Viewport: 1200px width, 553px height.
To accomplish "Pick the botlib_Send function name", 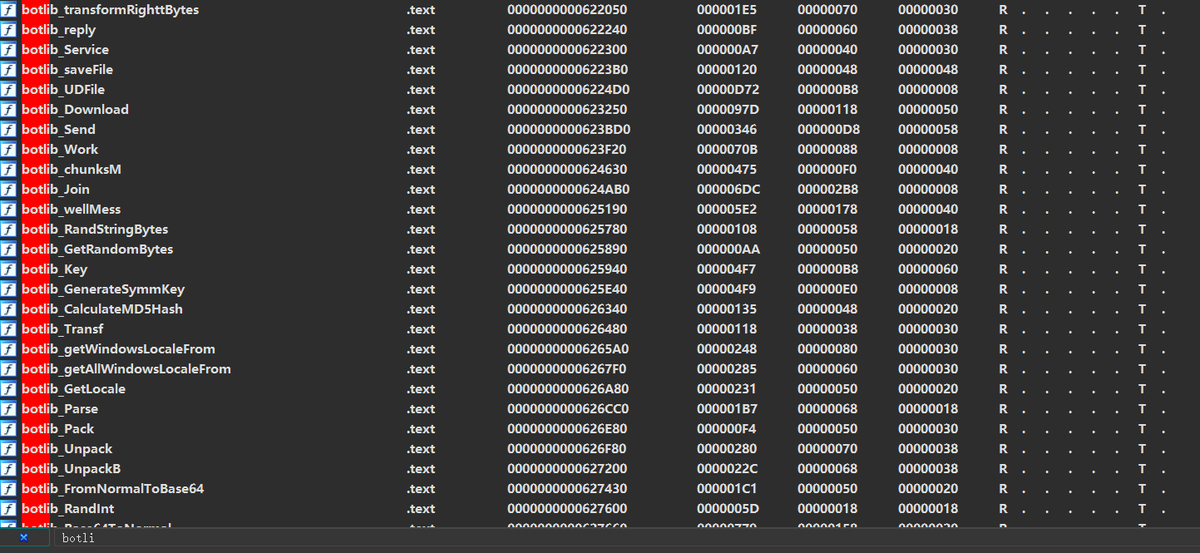I will 59,129.
